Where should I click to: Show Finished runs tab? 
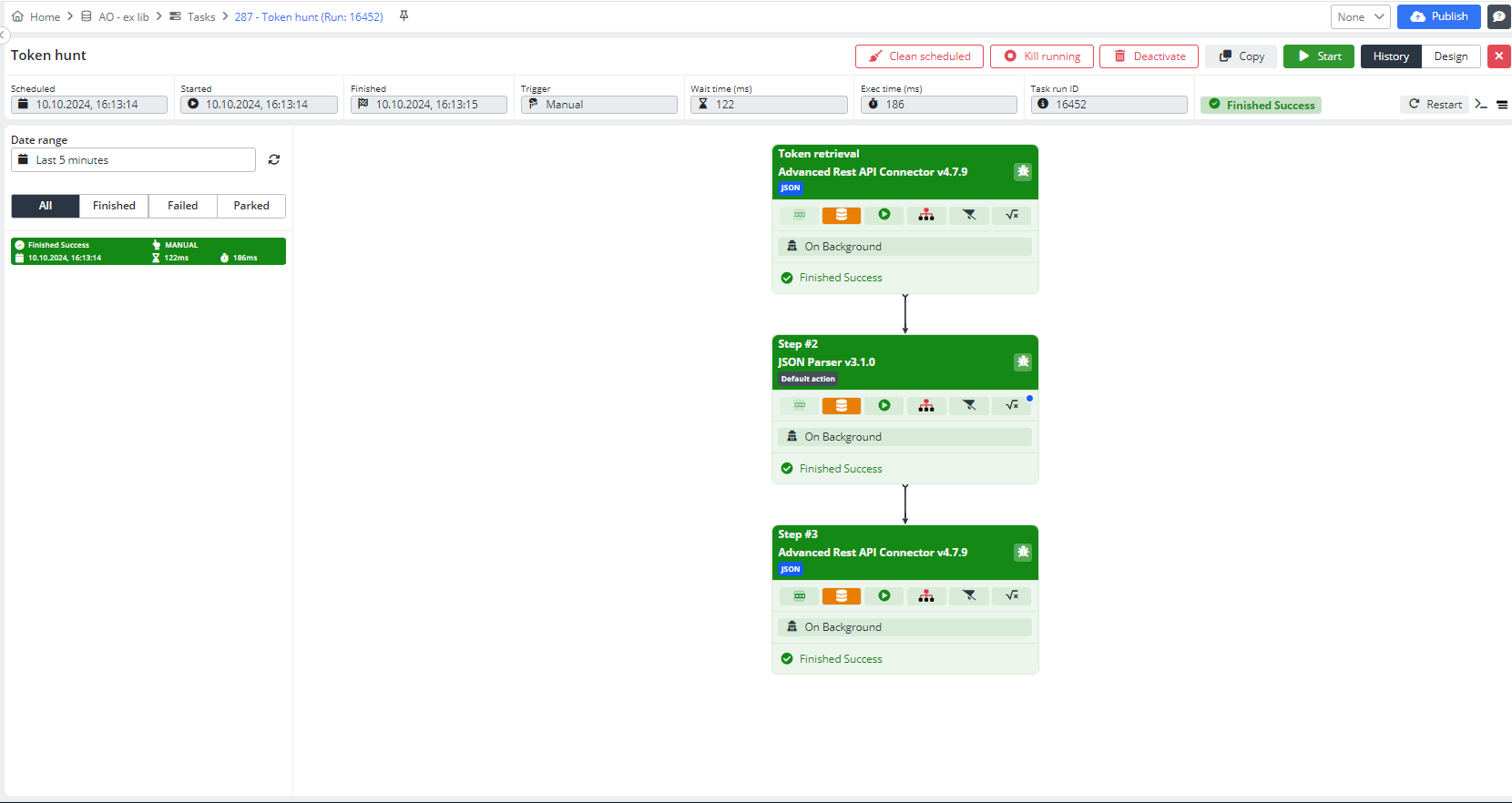(114, 206)
